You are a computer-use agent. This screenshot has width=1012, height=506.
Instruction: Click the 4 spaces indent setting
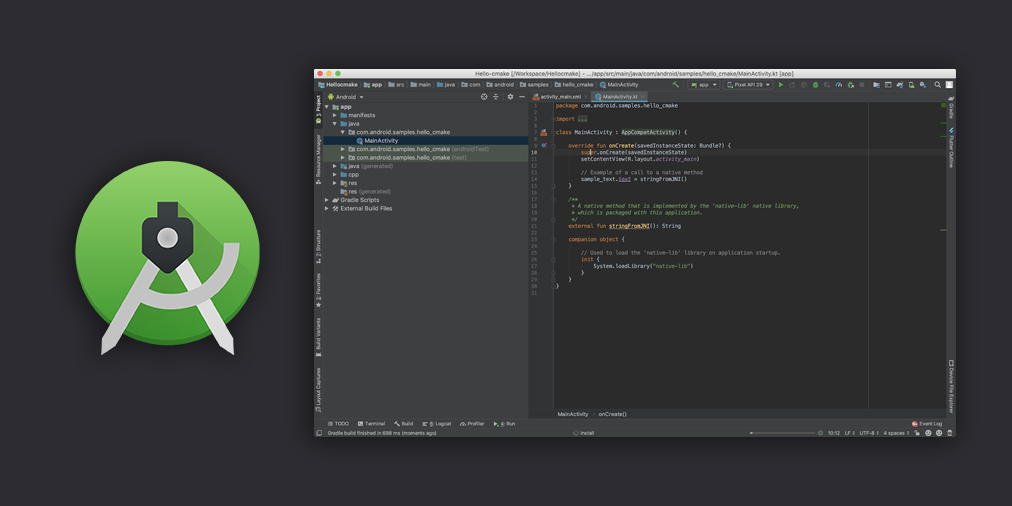coord(895,433)
